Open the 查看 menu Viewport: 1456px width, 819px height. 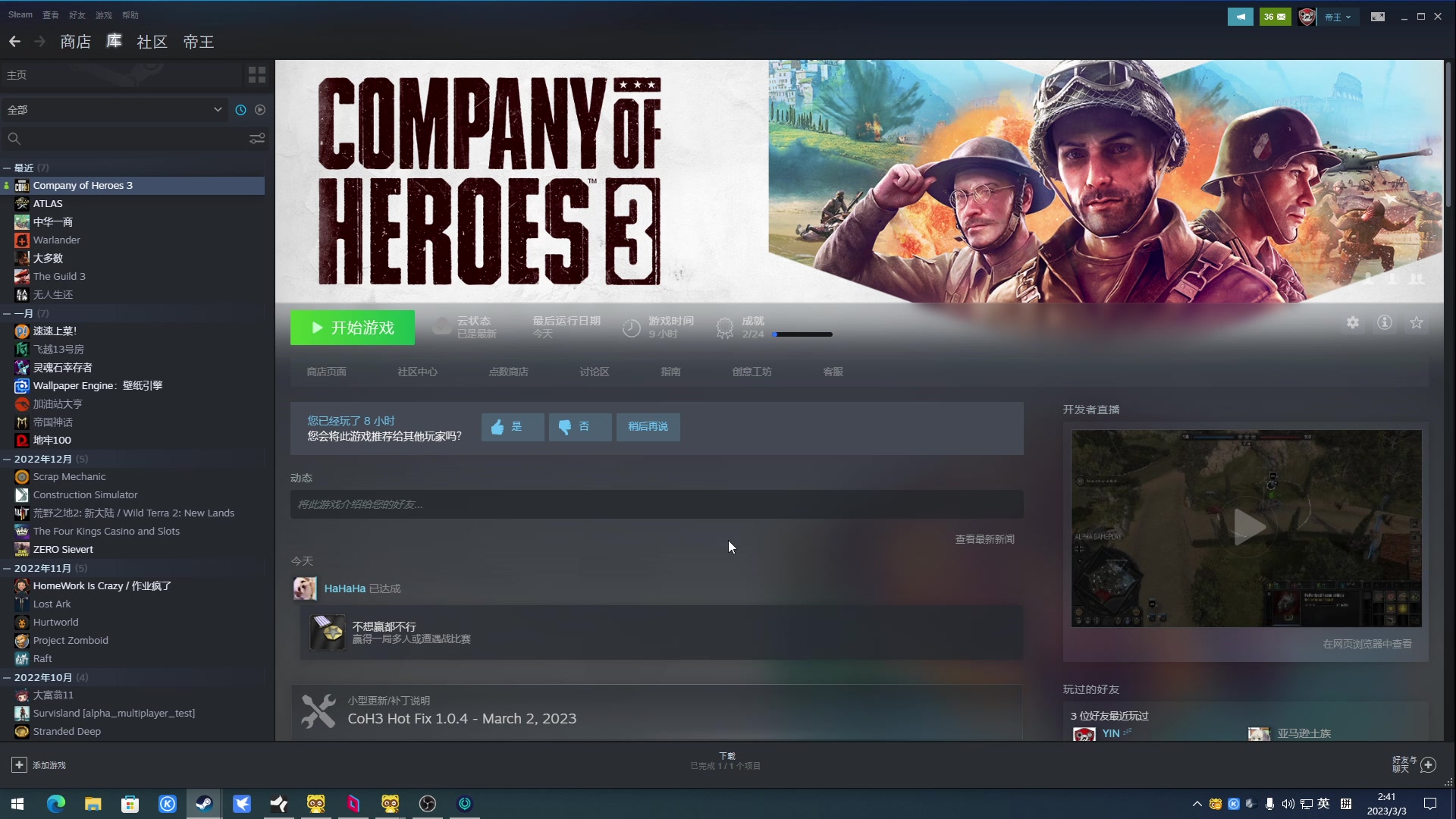[51, 14]
